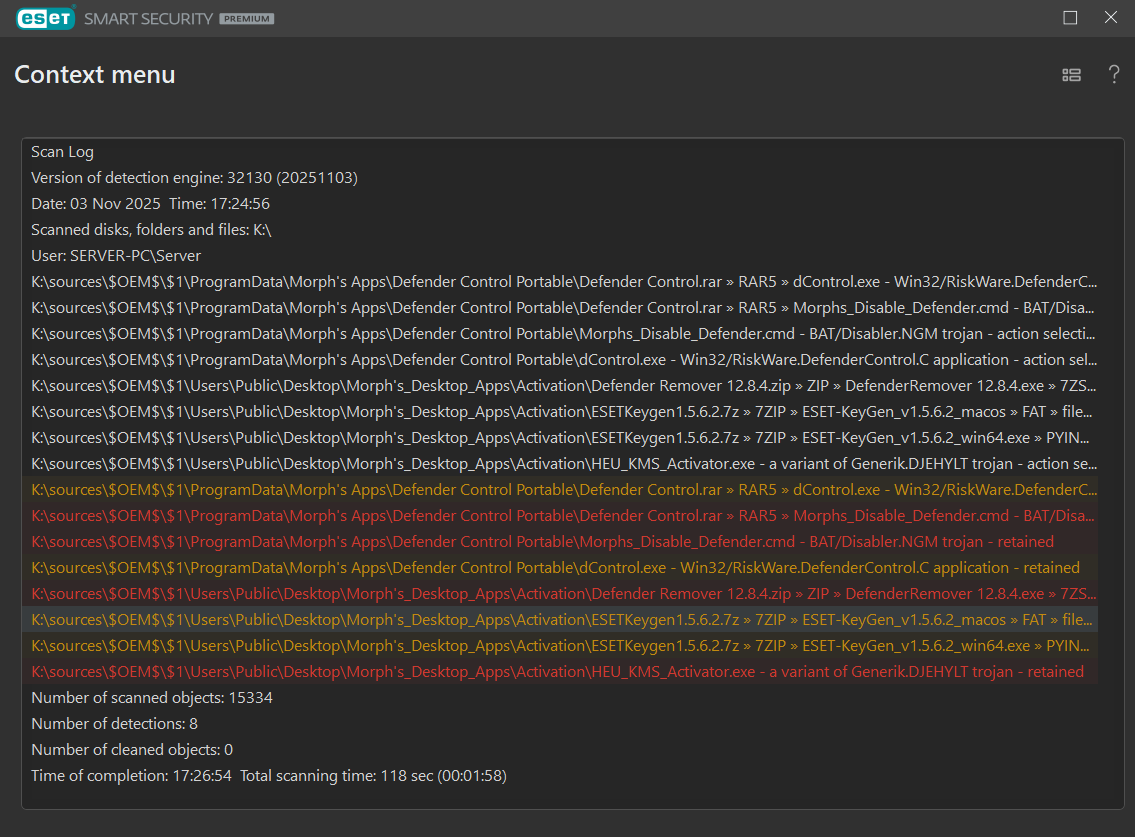The height and width of the screenshot is (837, 1135).
Task: Select the detection engine version line
Action: pyautogui.click(x=194, y=178)
